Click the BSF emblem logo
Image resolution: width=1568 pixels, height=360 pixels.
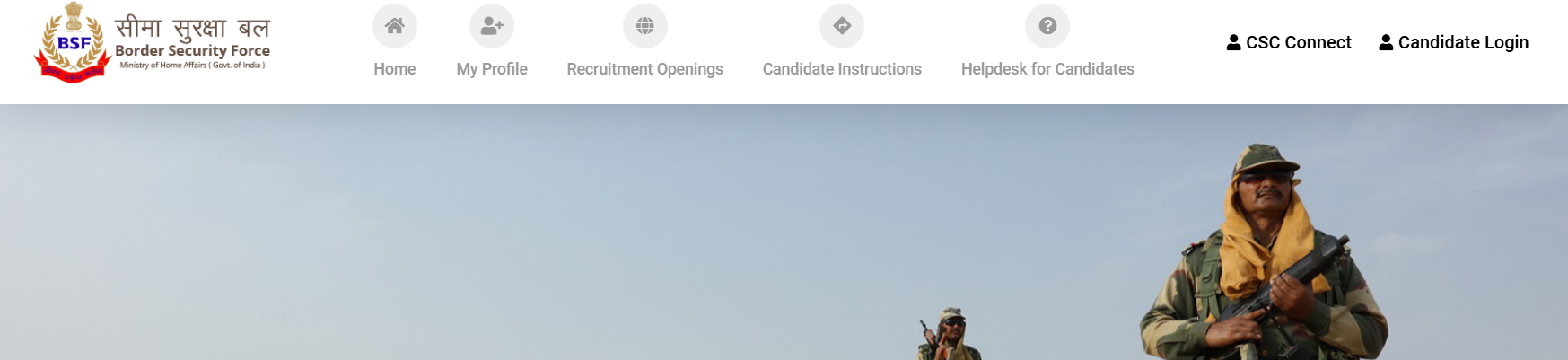(x=73, y=43)
